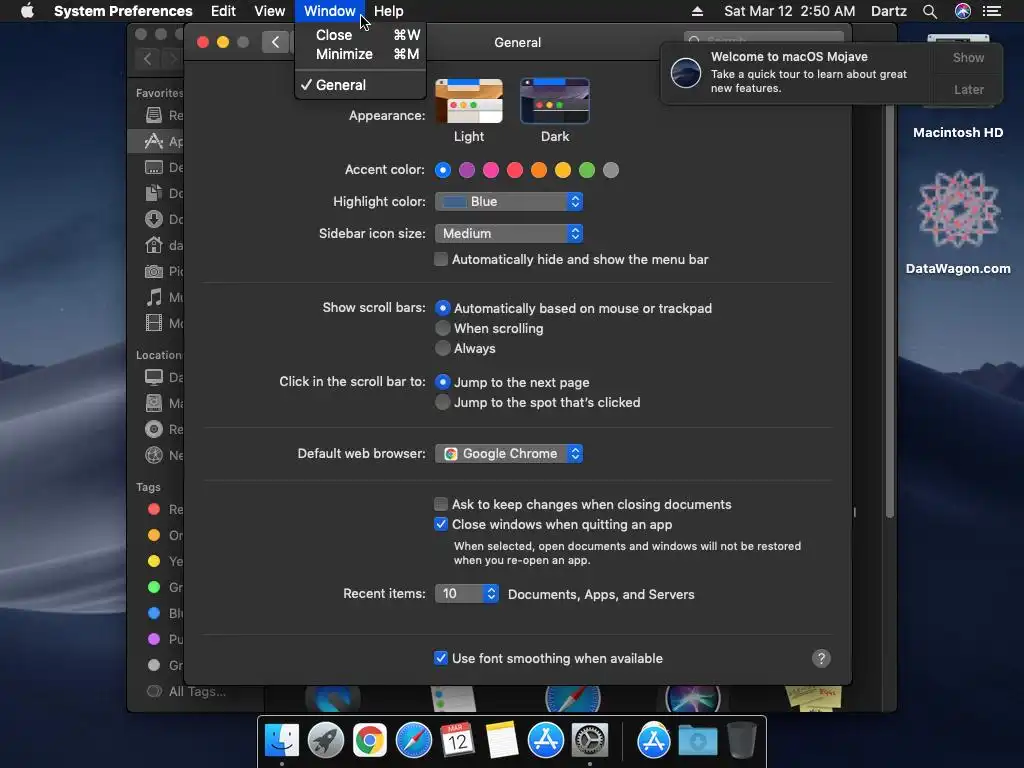Screen dimensions: 1024x768
Task: Select General in the Window menu
Action: point(360,85)
